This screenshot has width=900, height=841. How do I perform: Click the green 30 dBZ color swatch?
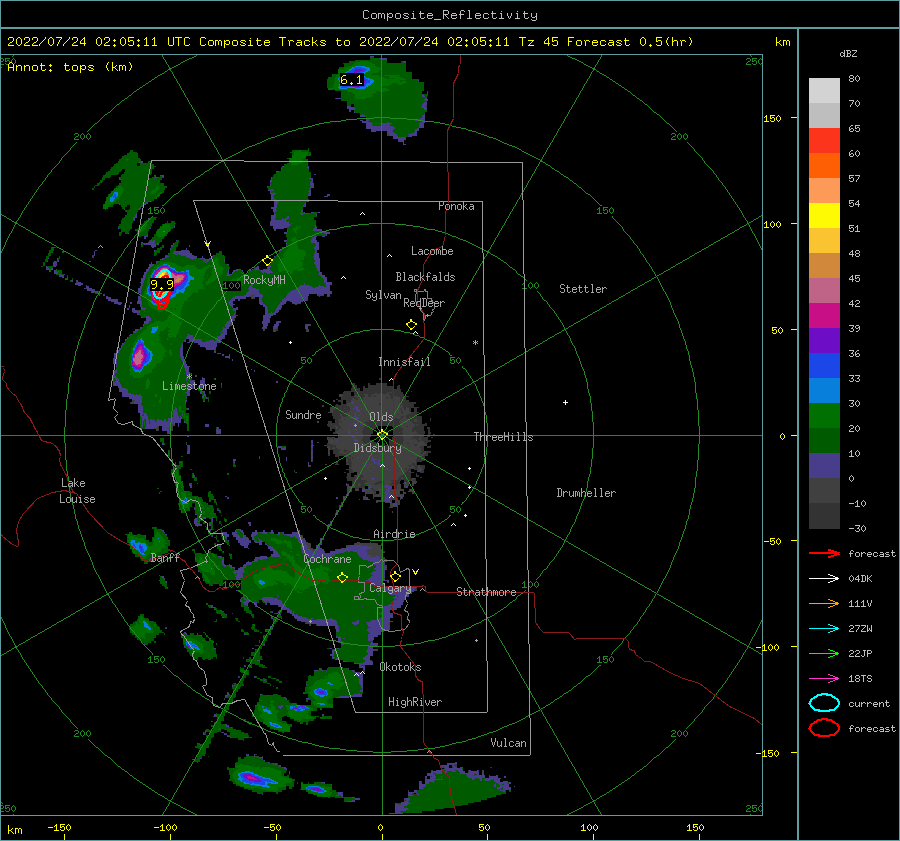tap(824, 415)
